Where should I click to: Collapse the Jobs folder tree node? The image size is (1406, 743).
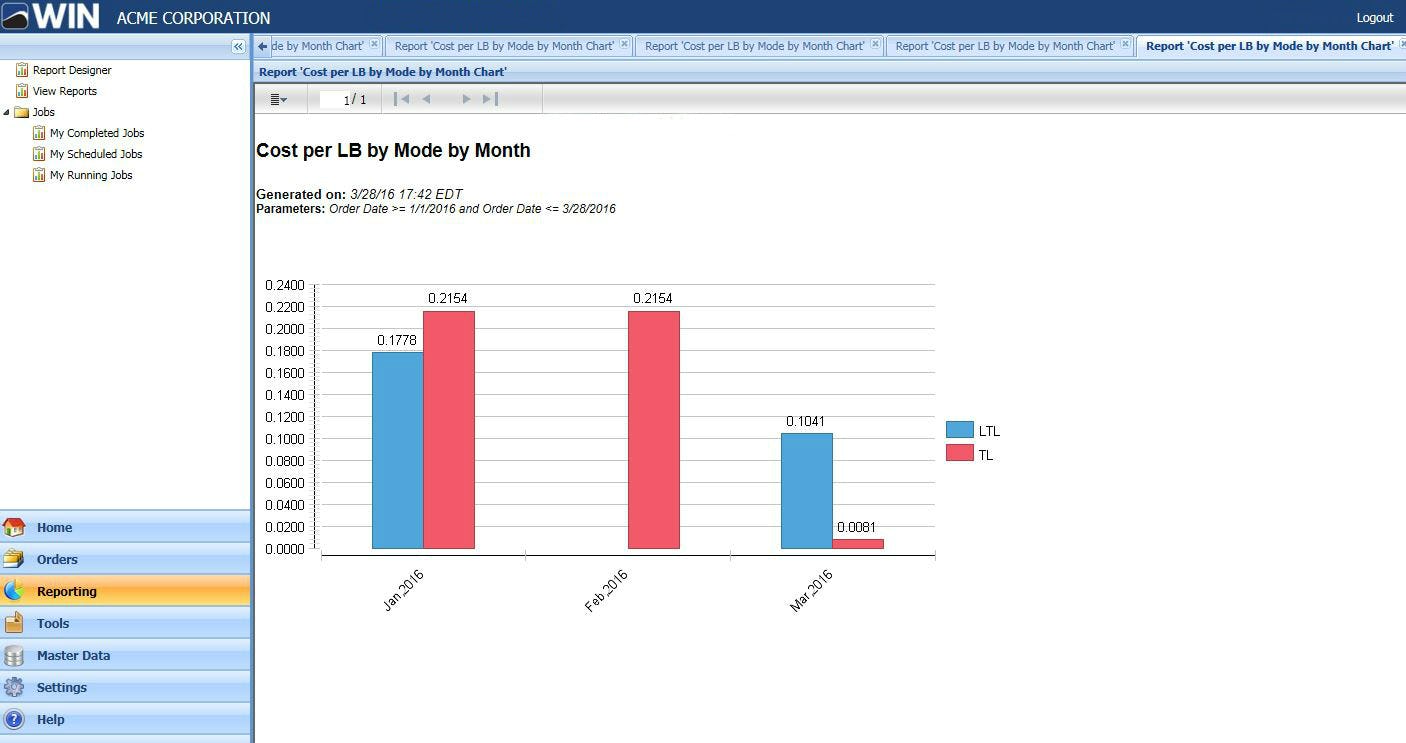pos(7,112)
